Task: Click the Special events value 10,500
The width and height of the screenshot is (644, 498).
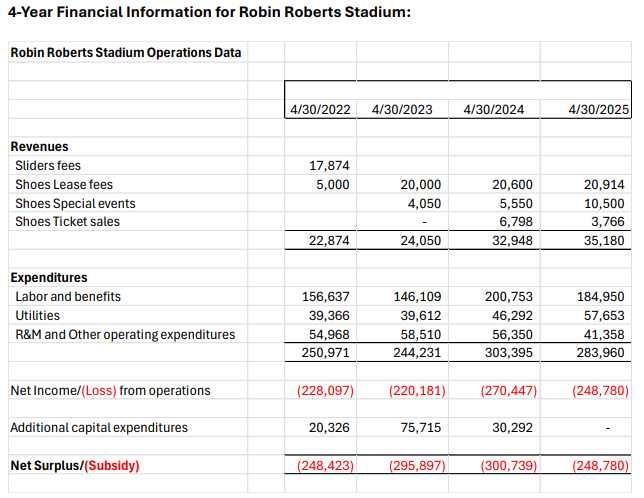Action: click(604, 204)
